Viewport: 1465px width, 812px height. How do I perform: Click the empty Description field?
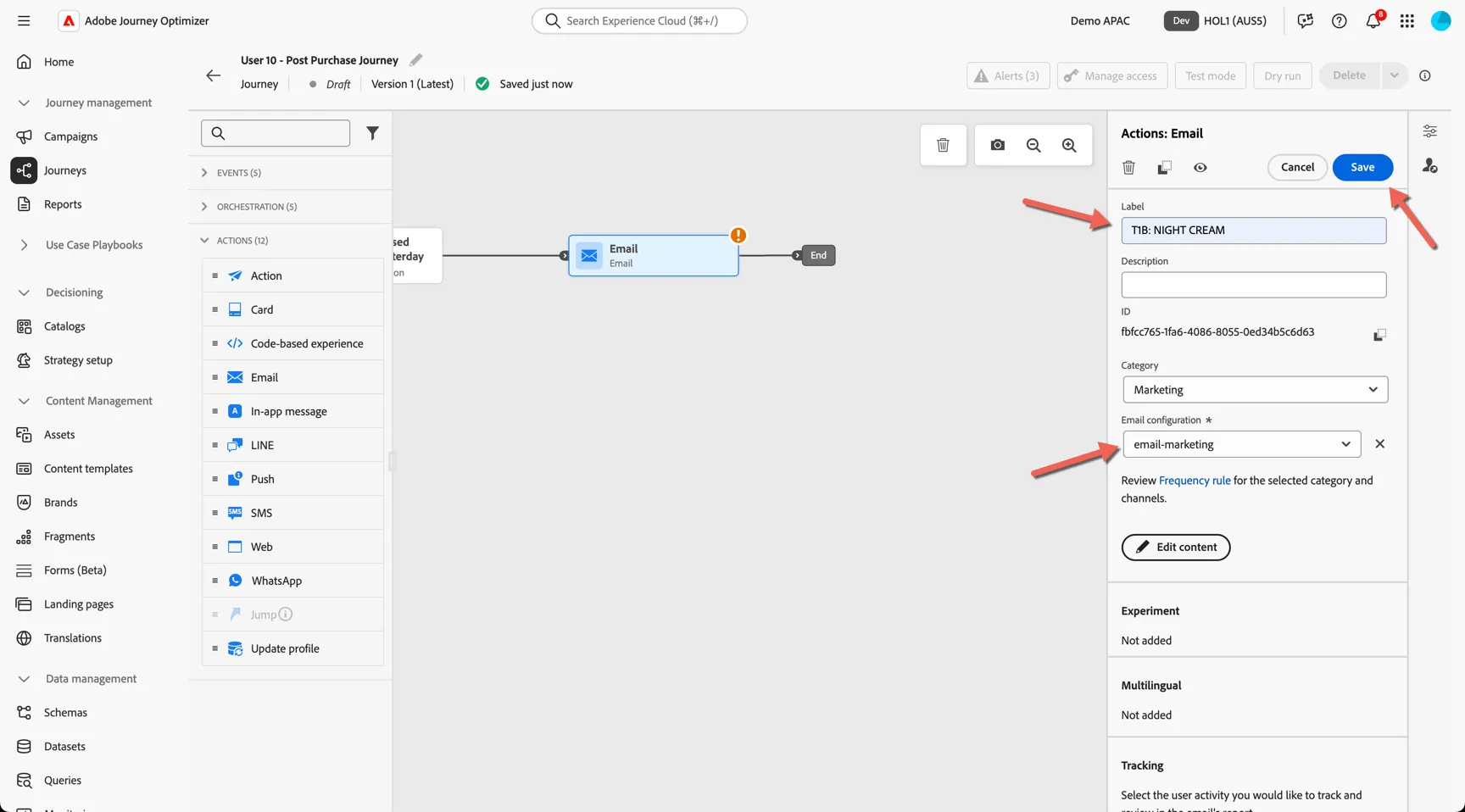(1254, 285)
